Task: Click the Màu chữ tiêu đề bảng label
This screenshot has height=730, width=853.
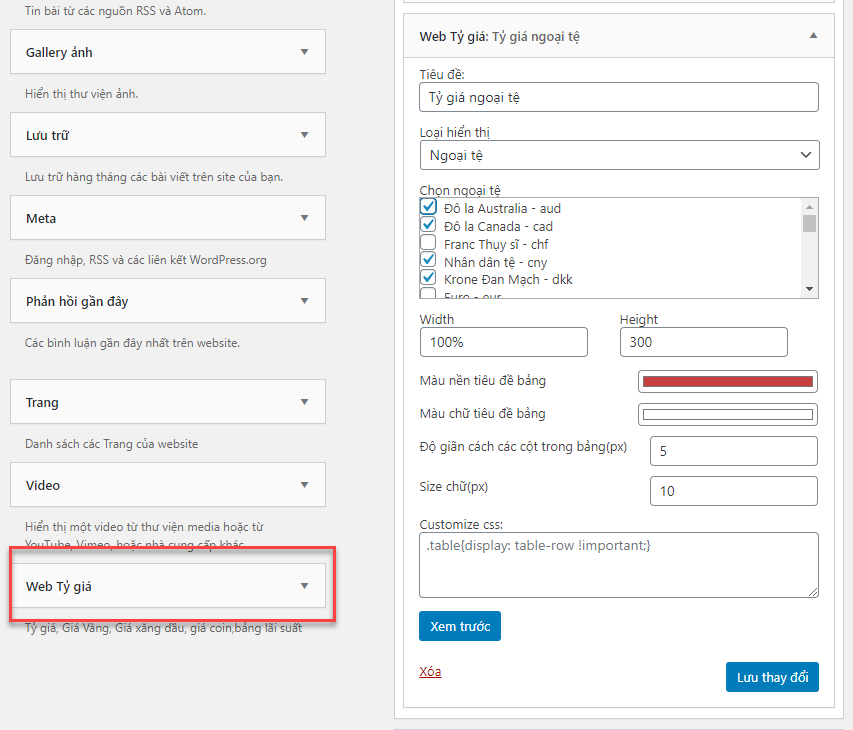Action: (483, 414)
